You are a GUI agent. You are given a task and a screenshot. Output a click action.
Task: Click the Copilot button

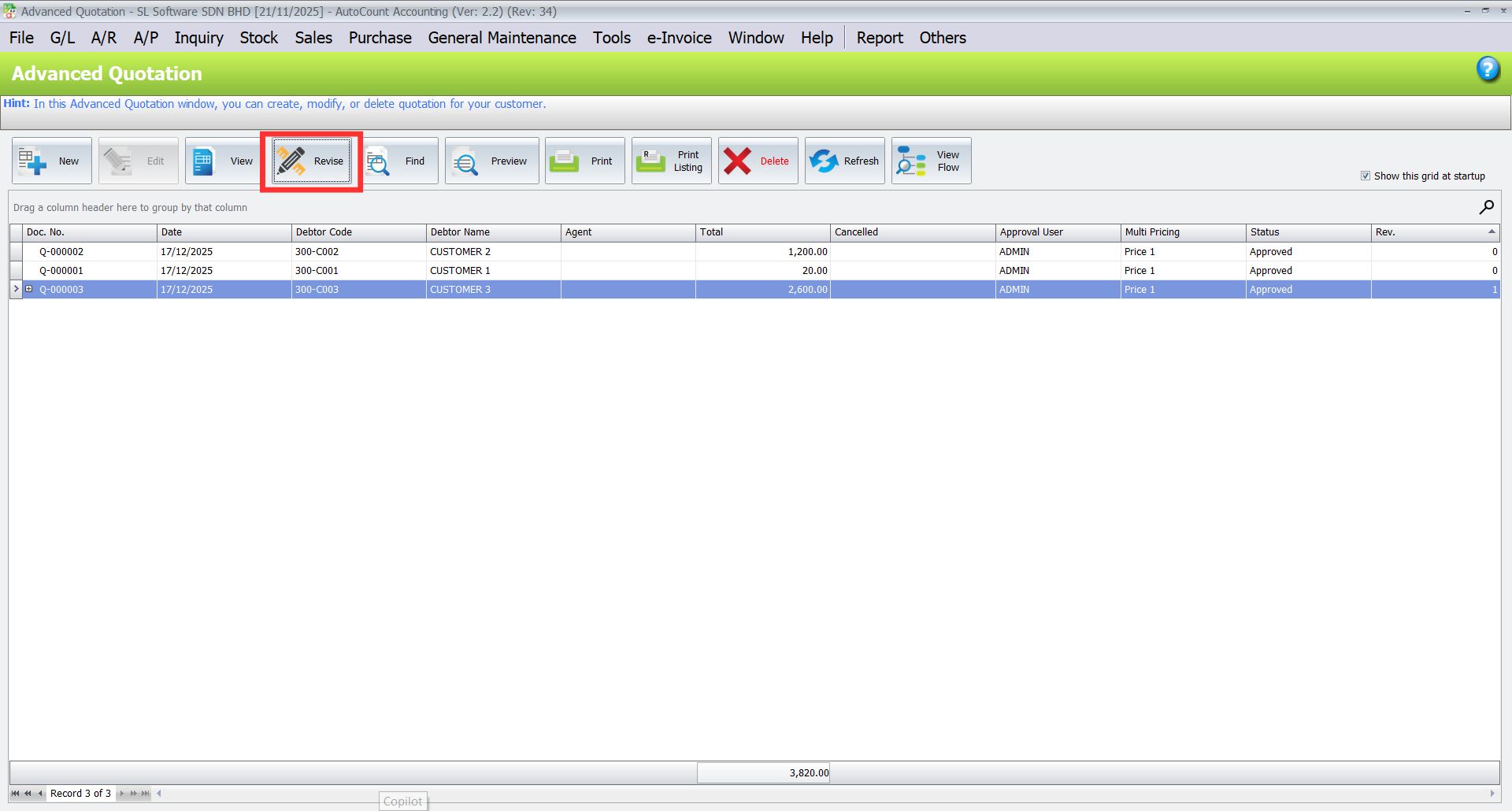coord(402,801)
